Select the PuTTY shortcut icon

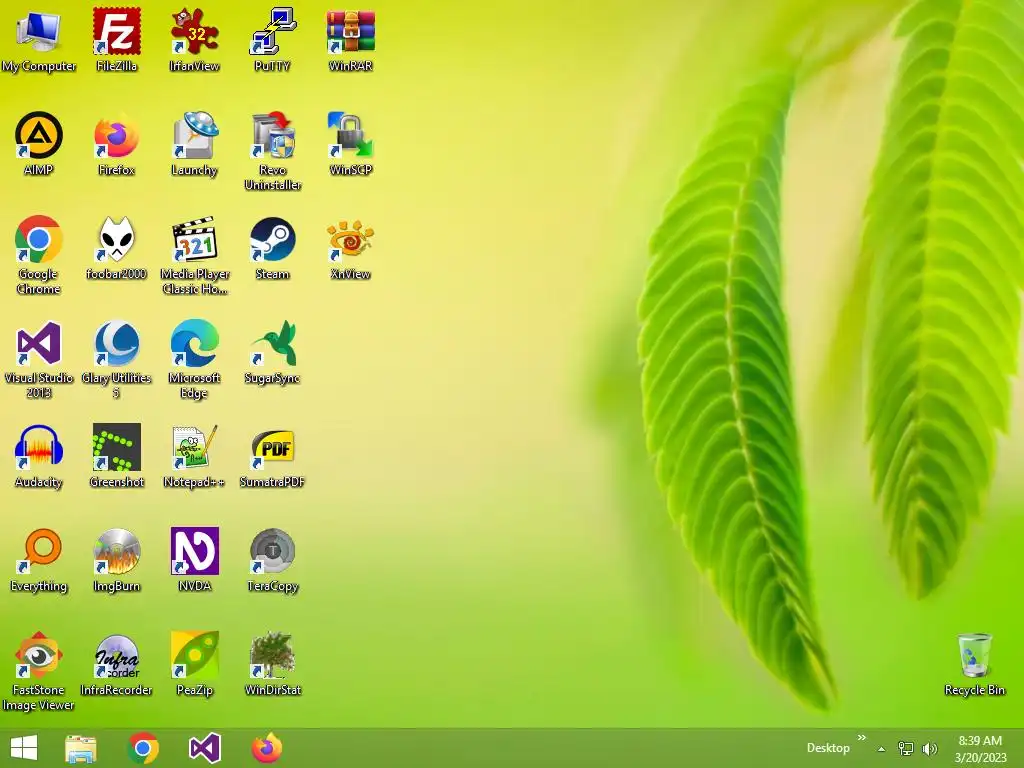click(272, 39)
